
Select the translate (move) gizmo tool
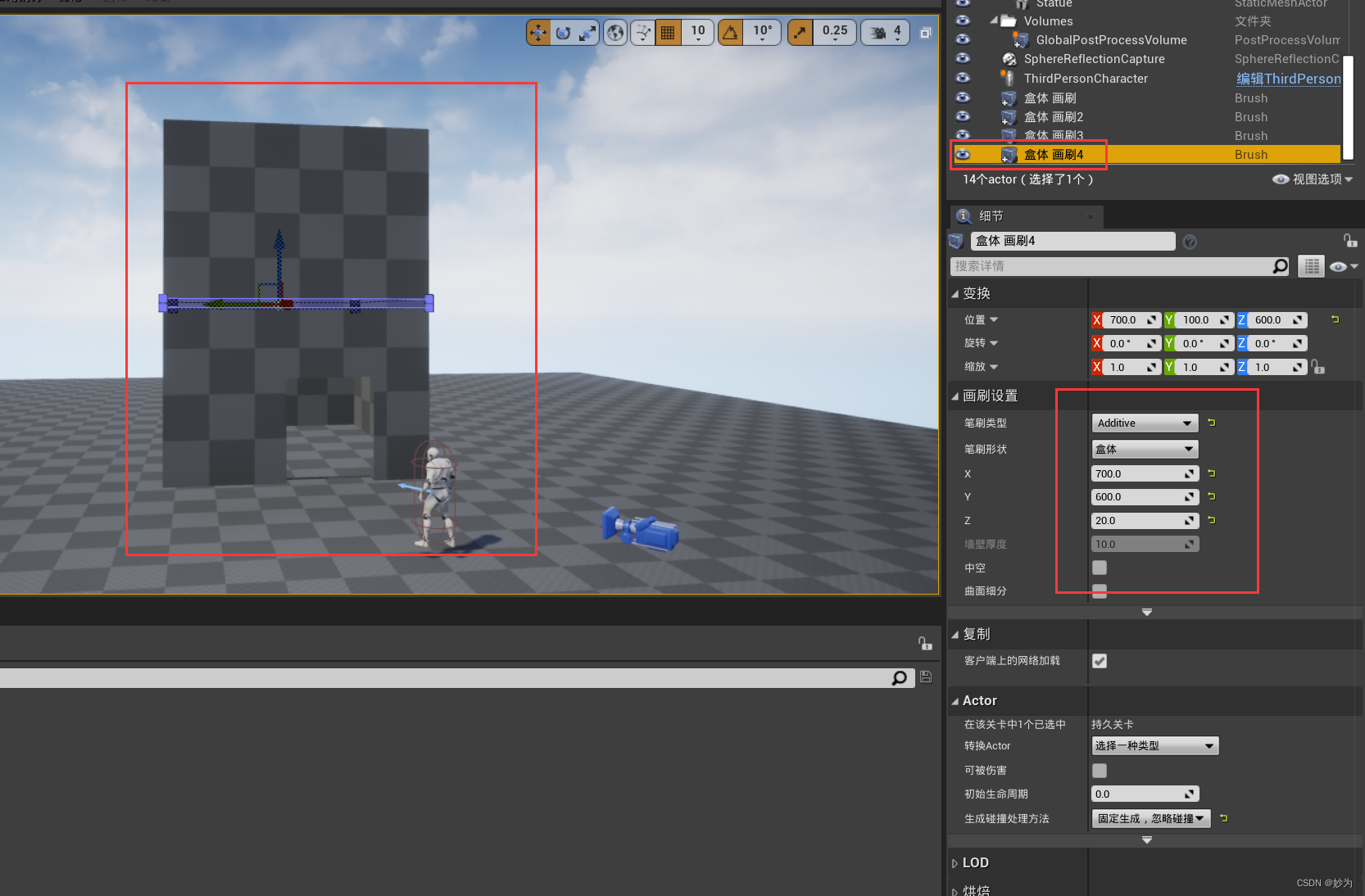click(538, 33)
